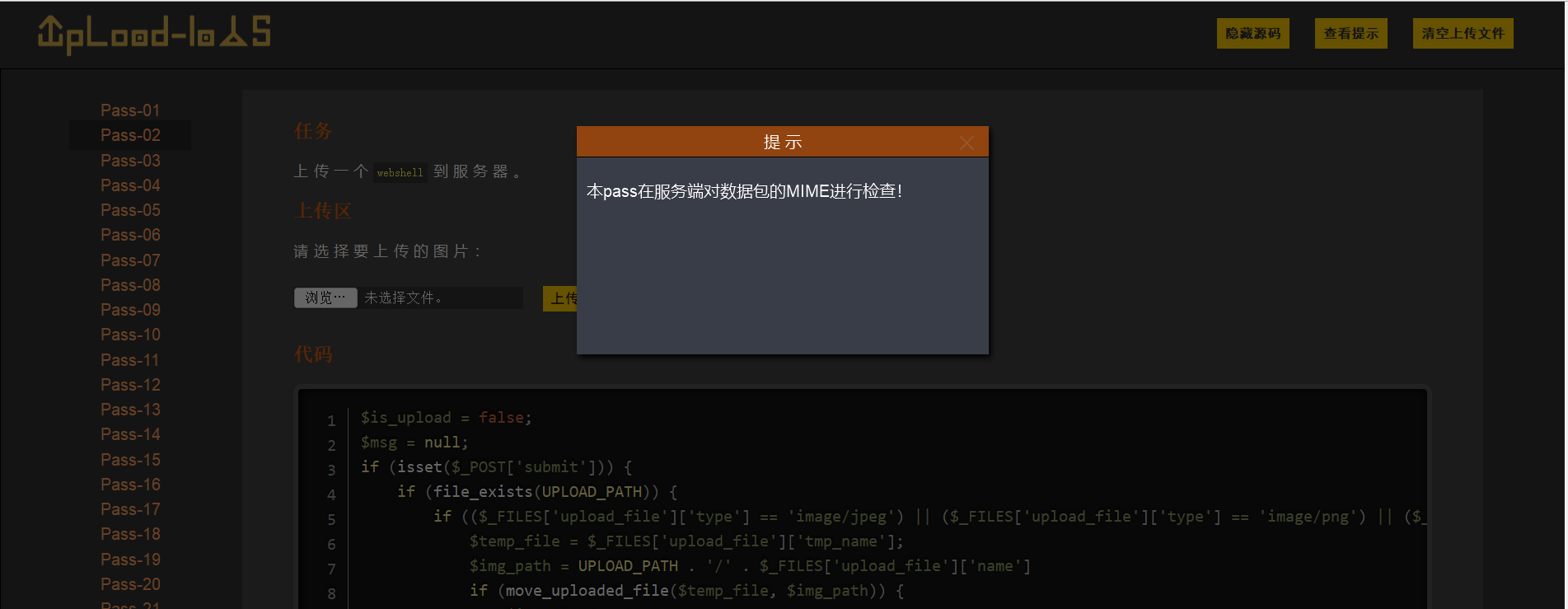Click the 上传区 heading
This screenshot has height=609, width=1568.
(323, 211)
